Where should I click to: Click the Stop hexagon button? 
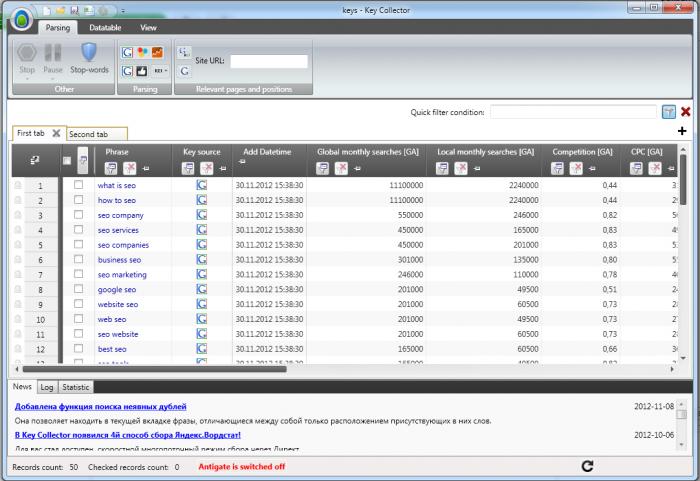(27, 53)
